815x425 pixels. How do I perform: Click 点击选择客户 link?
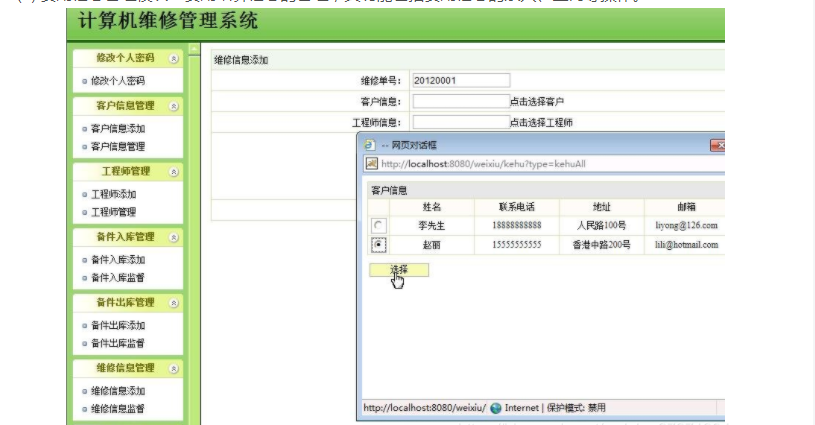coord(537,102)
